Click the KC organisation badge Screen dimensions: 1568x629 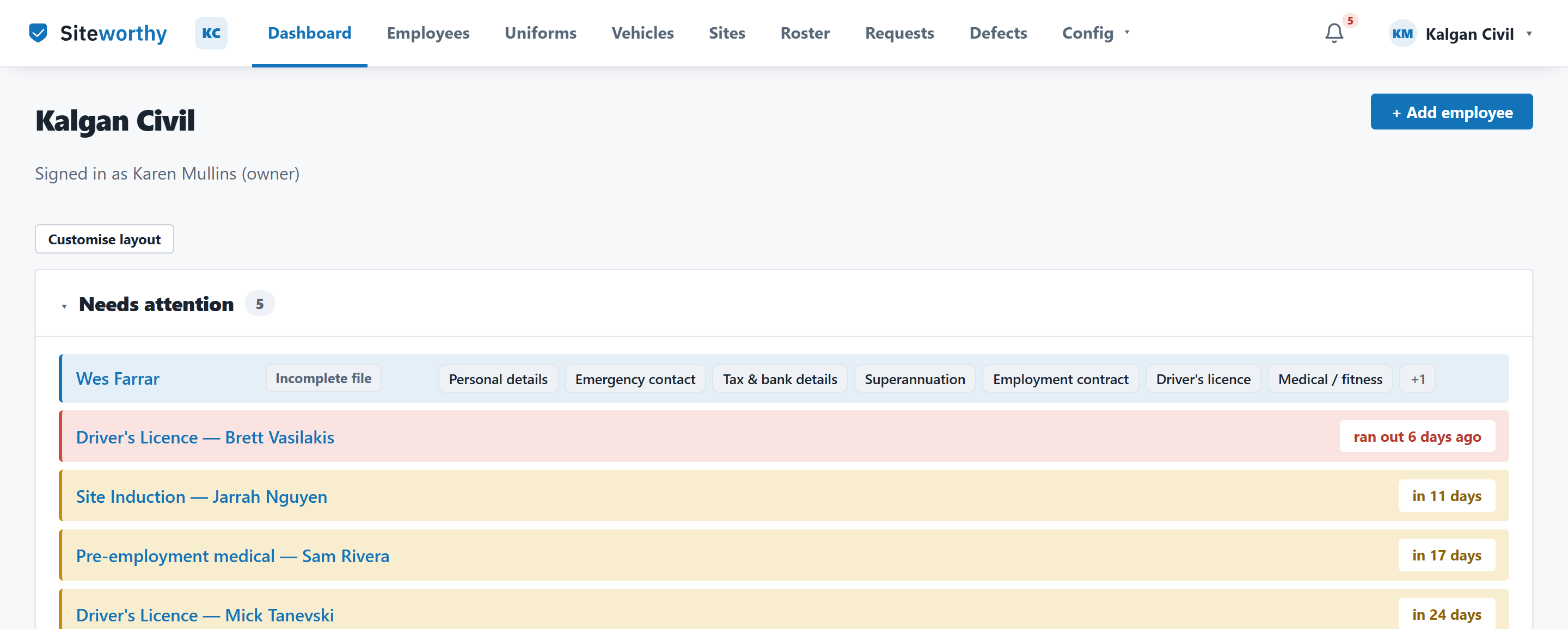[211, 33]
